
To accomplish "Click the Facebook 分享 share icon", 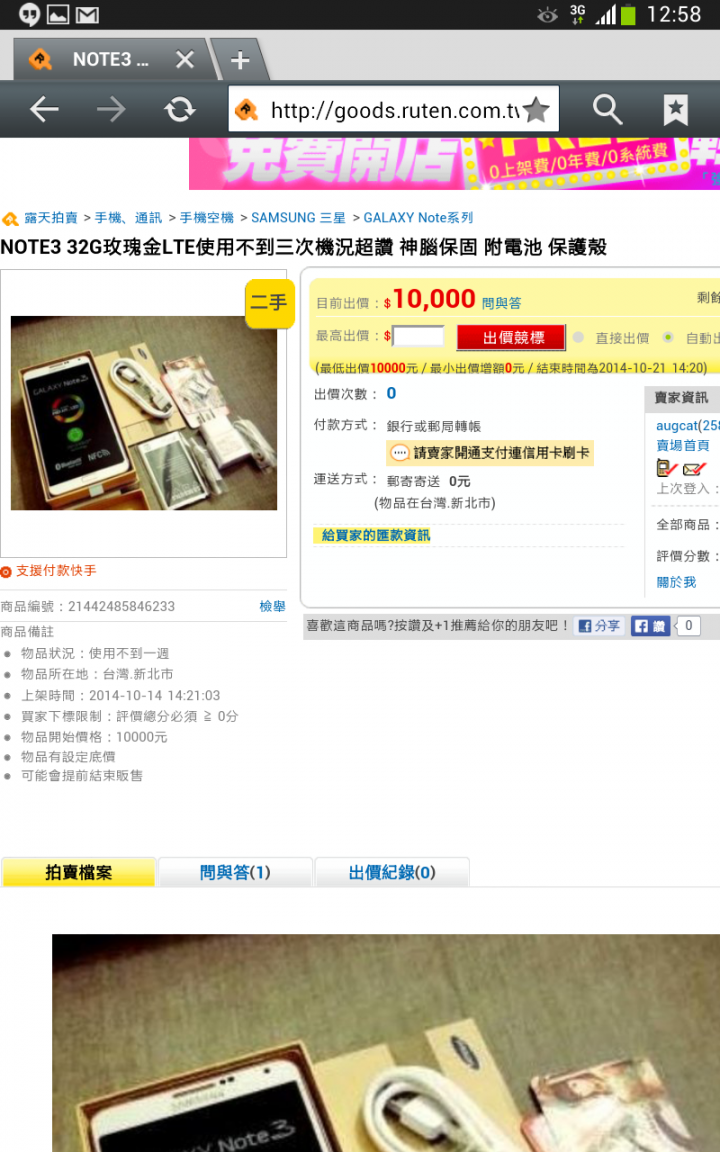I will pos(599,626).
